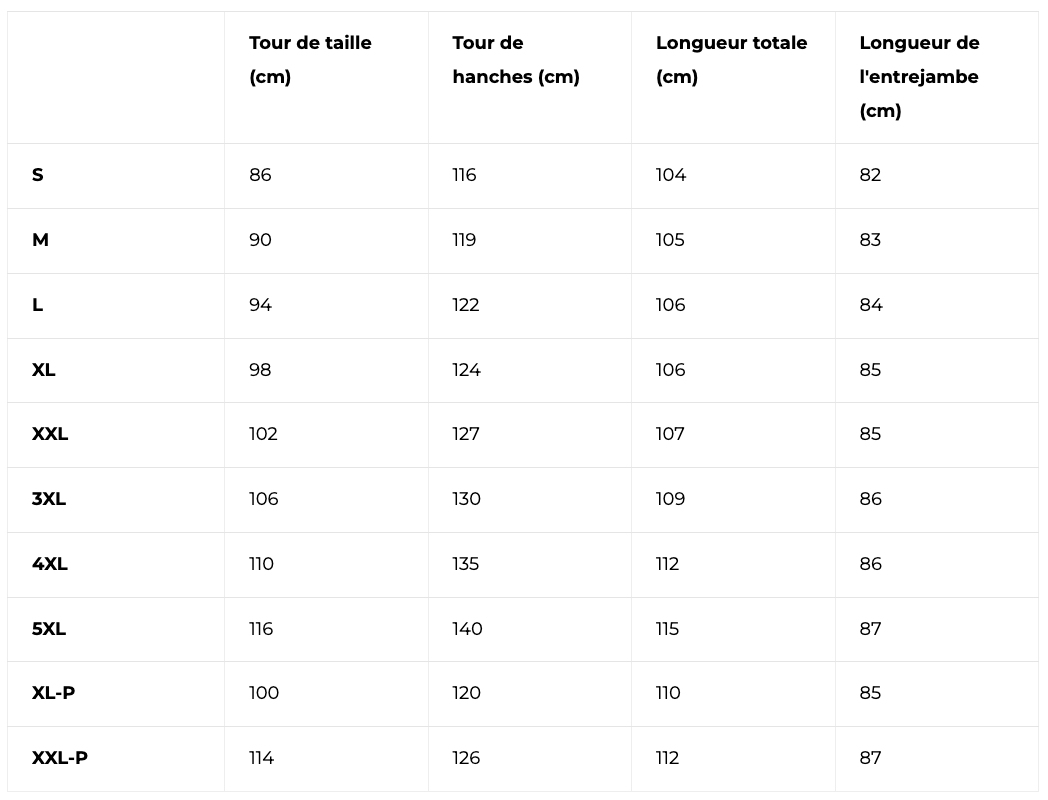Click the XXL size row label
The width and height of the screenshot is (1048, 800).
(50, 434)
